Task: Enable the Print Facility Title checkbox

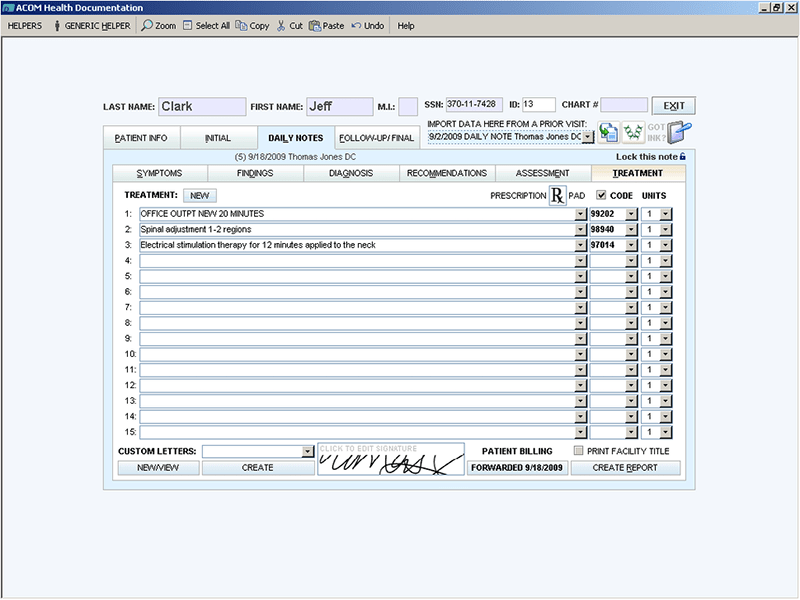Action: coord(578,451)
